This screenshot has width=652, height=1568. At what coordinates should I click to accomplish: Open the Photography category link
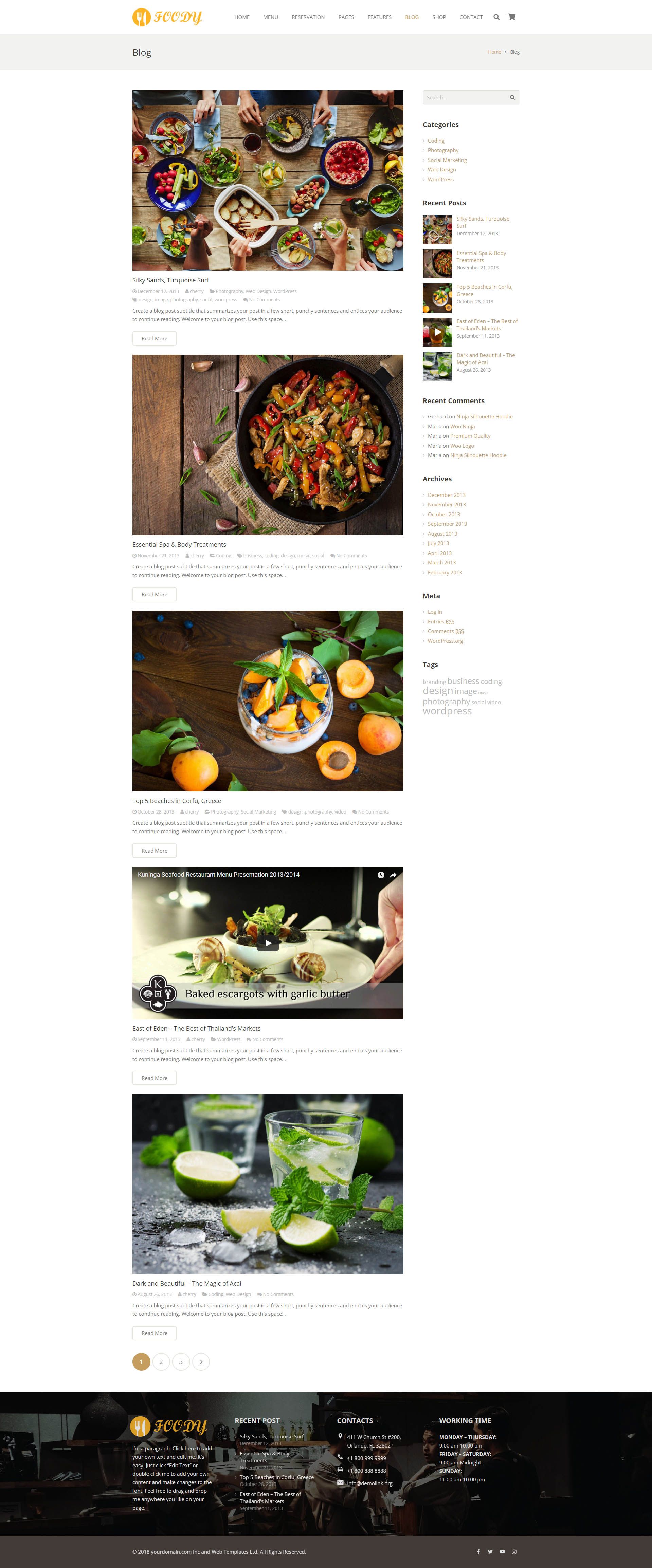pos(443,150)
